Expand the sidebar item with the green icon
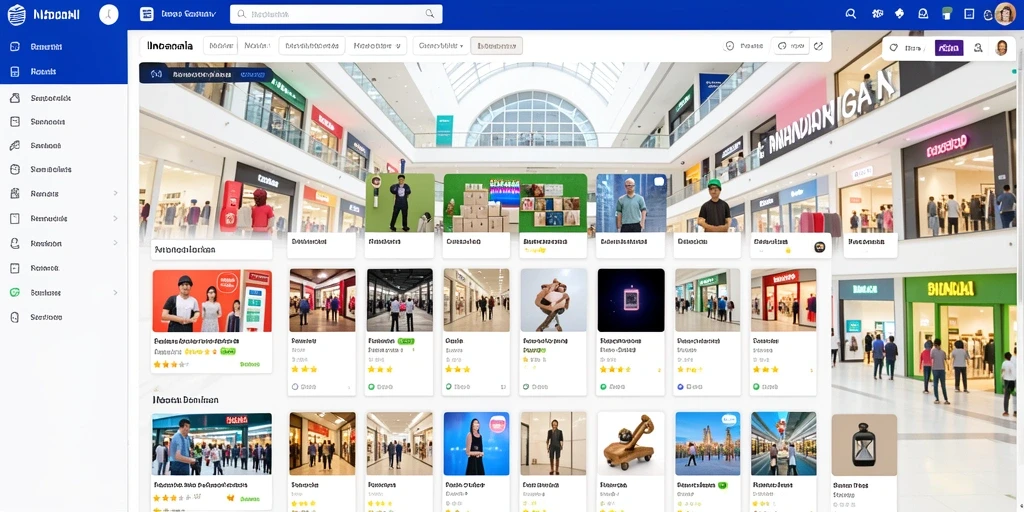 pyautogui.click(x=63, y=293)
